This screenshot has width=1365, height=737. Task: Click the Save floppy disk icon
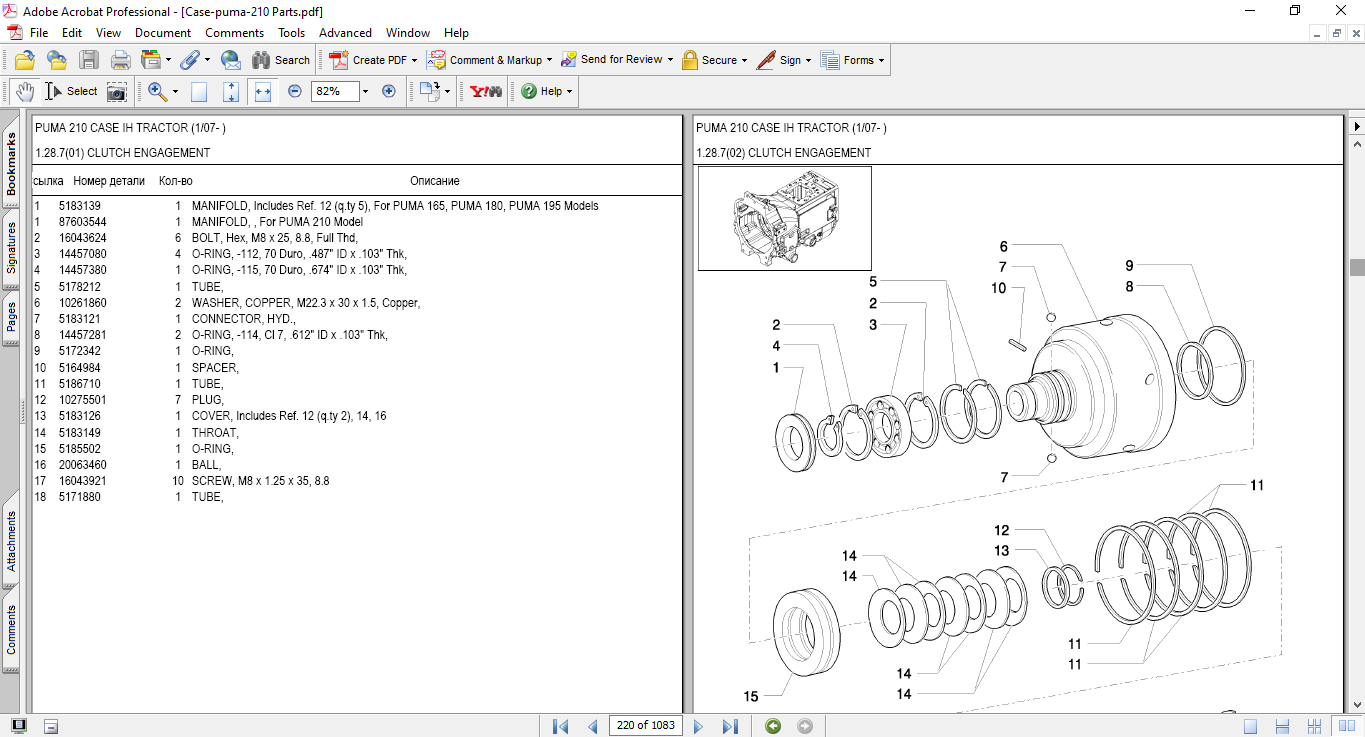coord(89,60)
